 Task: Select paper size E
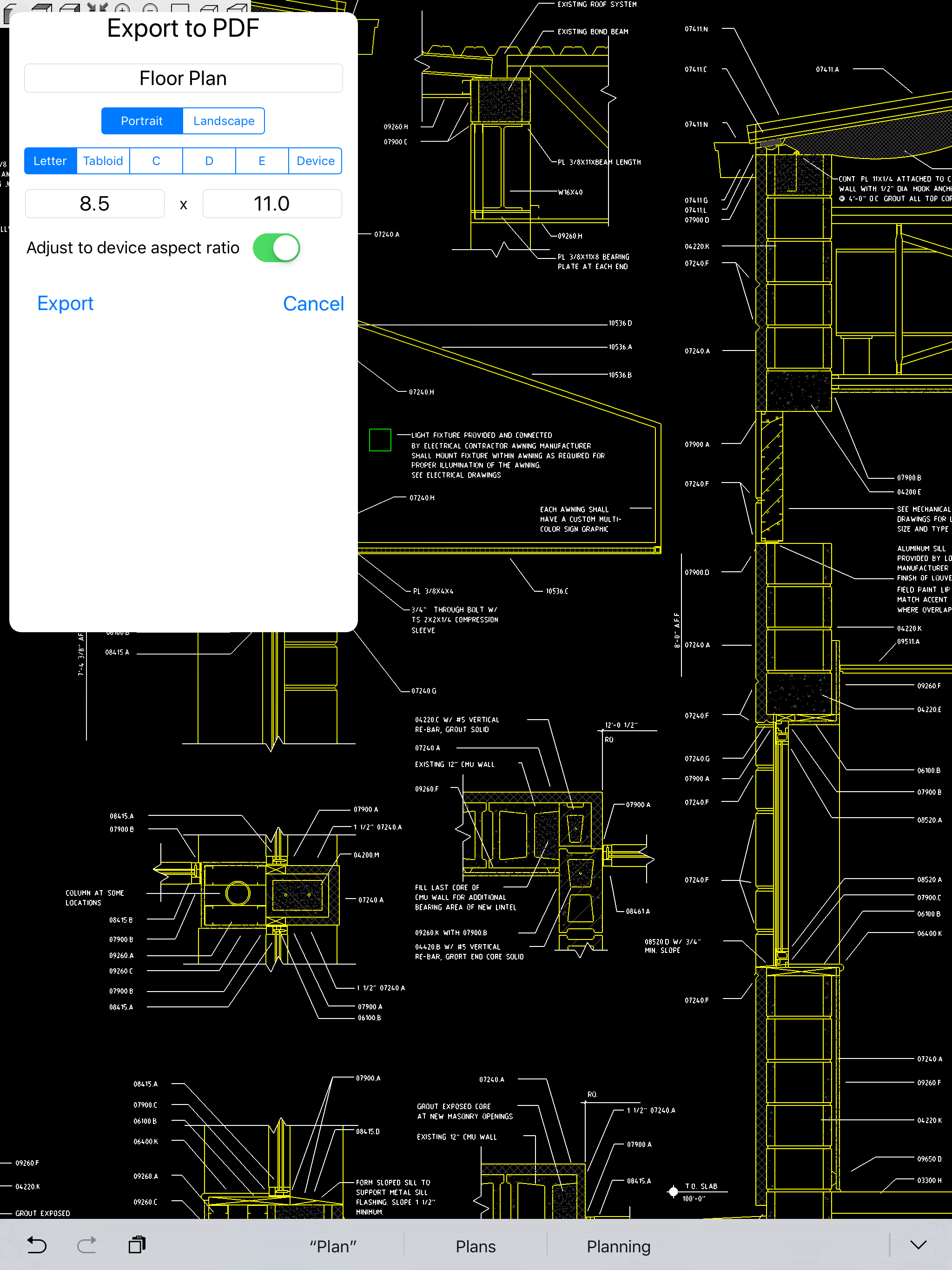point(262,161)
